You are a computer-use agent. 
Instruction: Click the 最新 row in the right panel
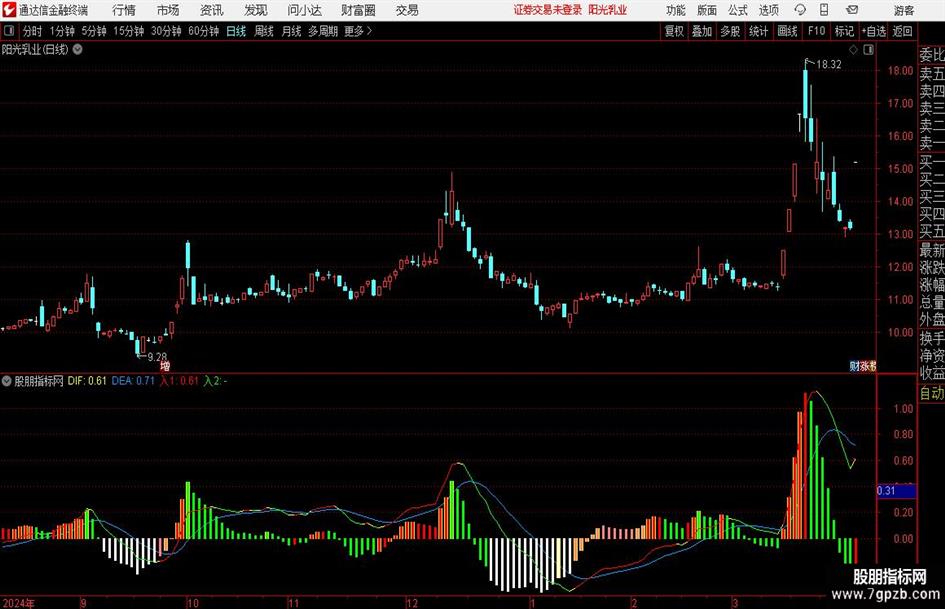pos(932,250)
